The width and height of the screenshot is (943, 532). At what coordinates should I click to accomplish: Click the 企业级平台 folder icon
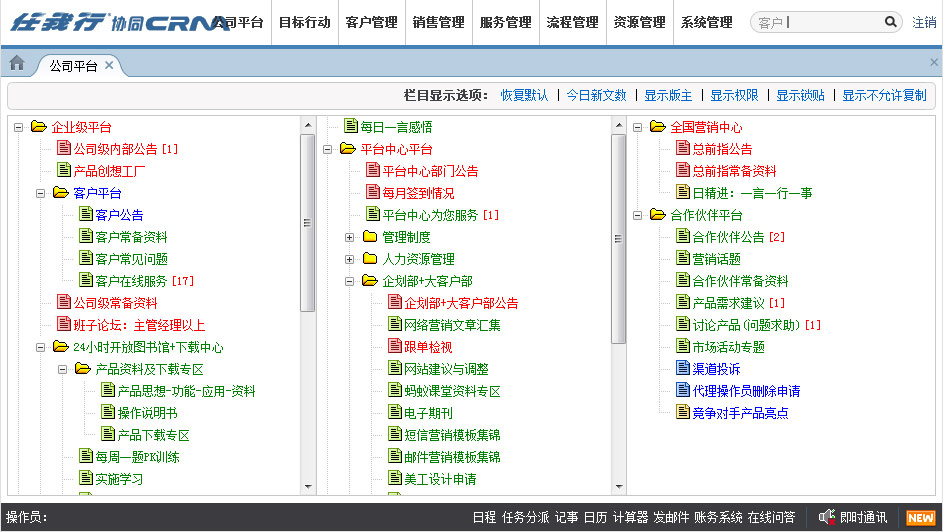(39, 127)
